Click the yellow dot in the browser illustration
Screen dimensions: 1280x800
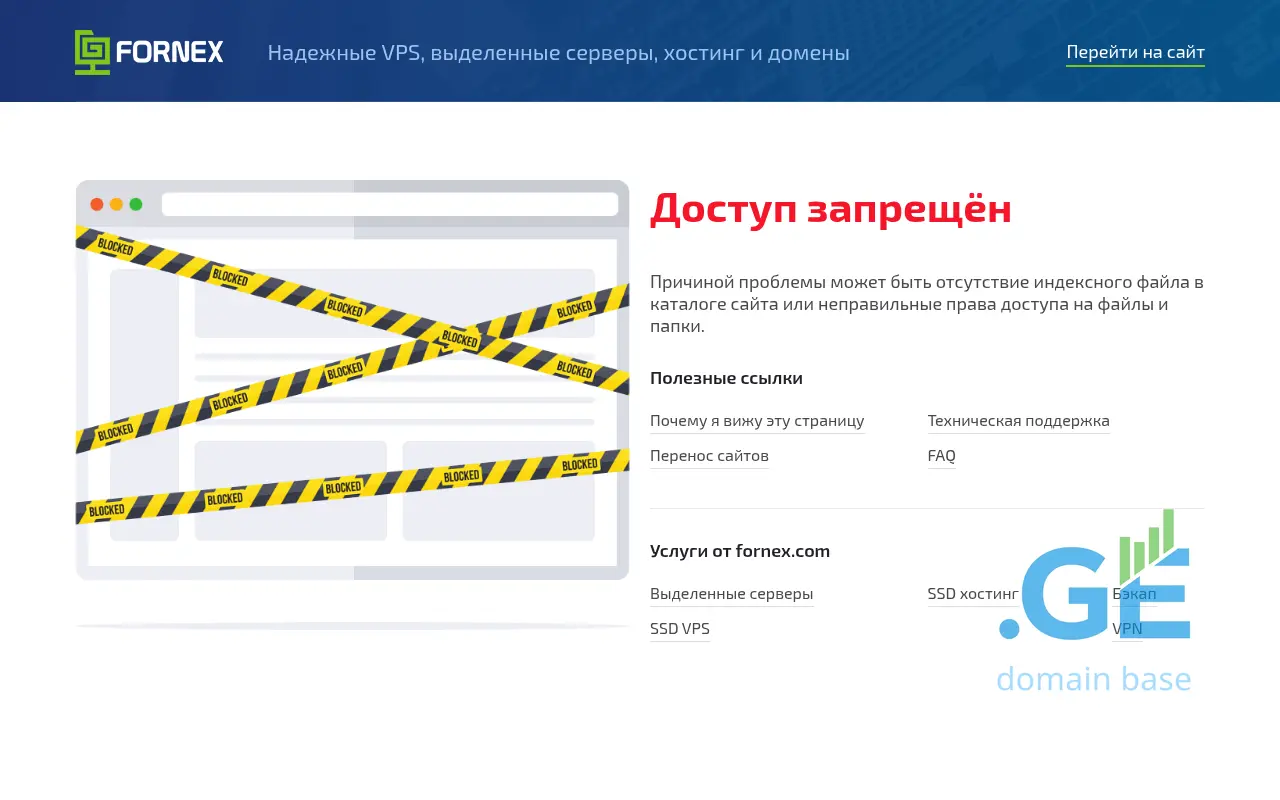click(x=116, y=204)
